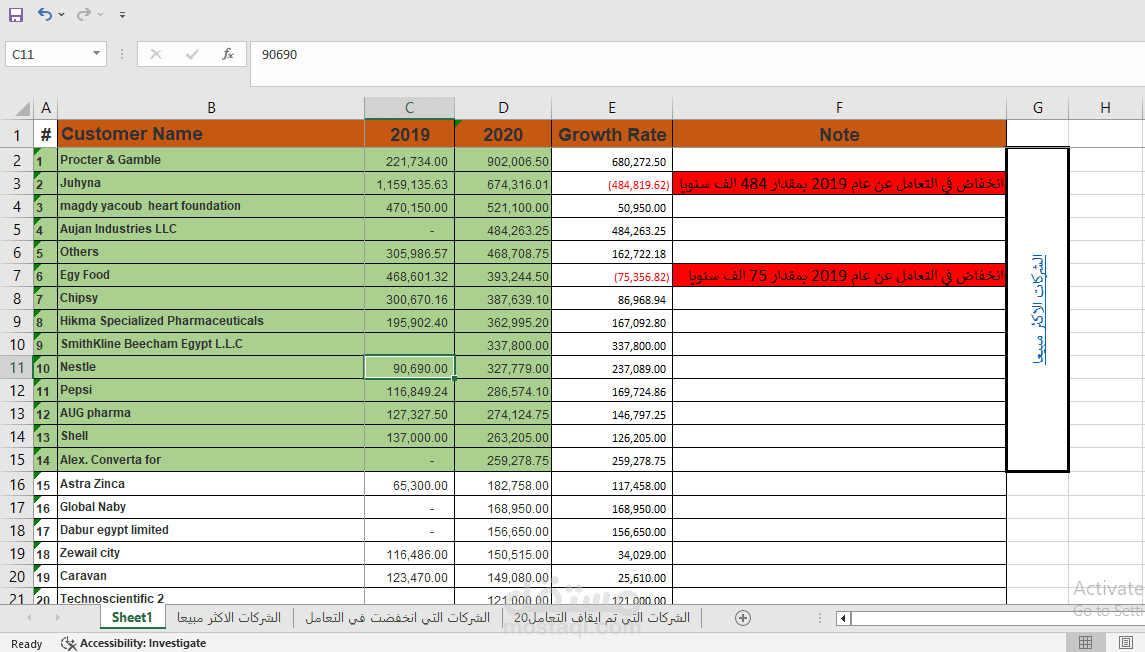Click the 2020 column header cell
Image resolution: width=1145 pixels, height=652 pixels.
point(503,134)
